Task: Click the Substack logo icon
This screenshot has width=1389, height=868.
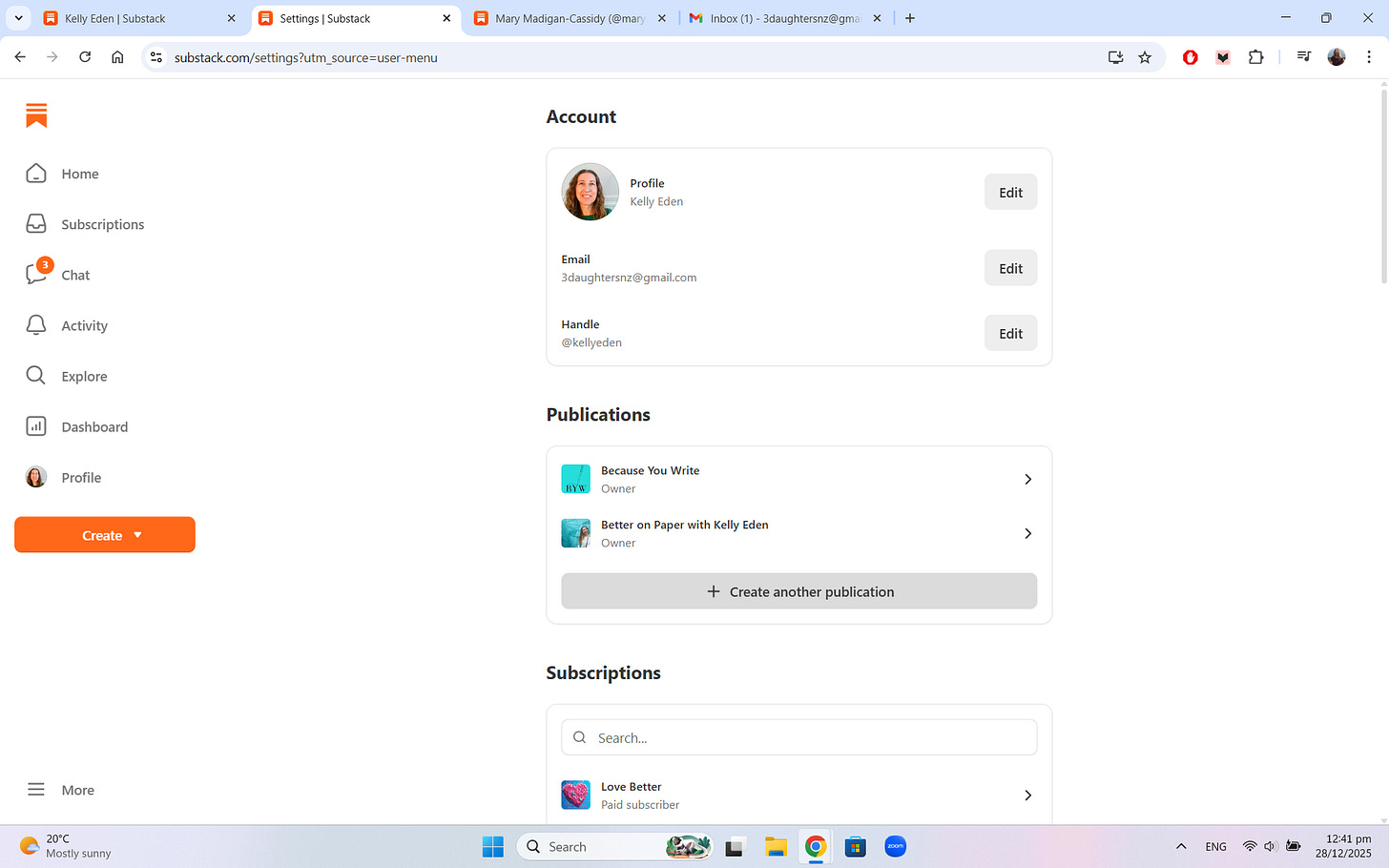Action: pyautogui.click(x=36, y=115)
